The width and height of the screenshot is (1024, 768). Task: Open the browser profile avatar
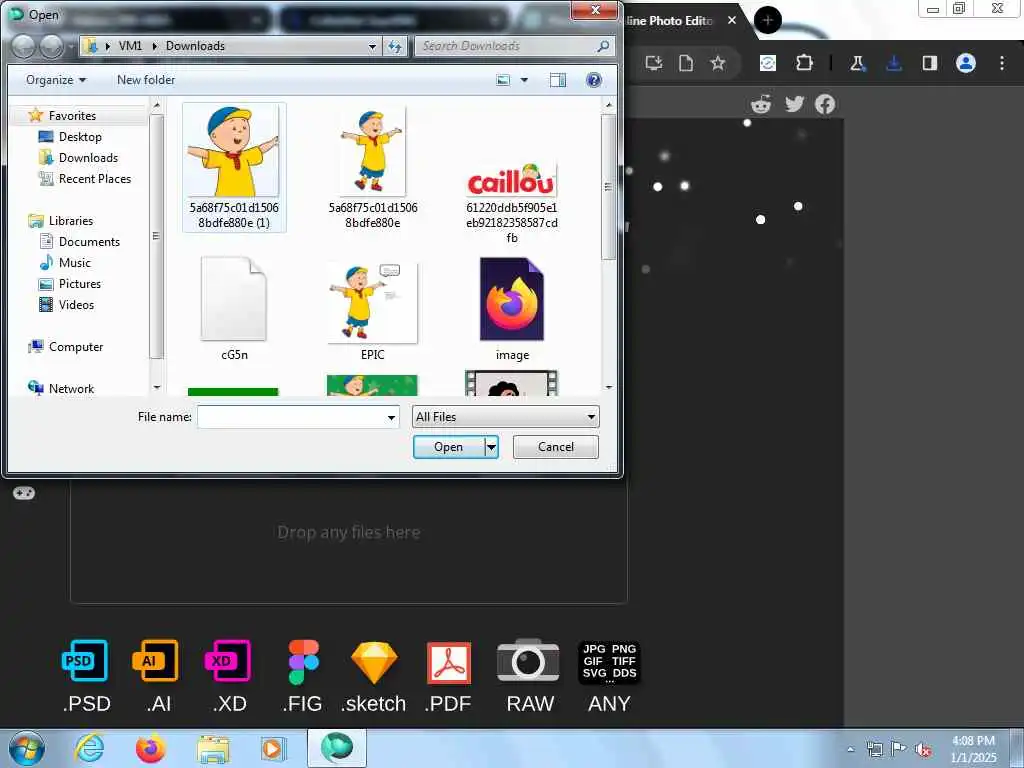coord(966,63)
